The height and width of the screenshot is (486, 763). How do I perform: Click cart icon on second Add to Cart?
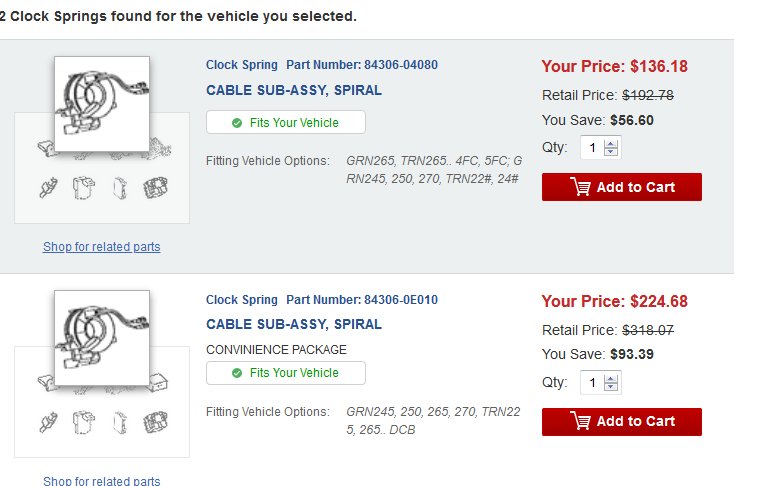(581, 421)
